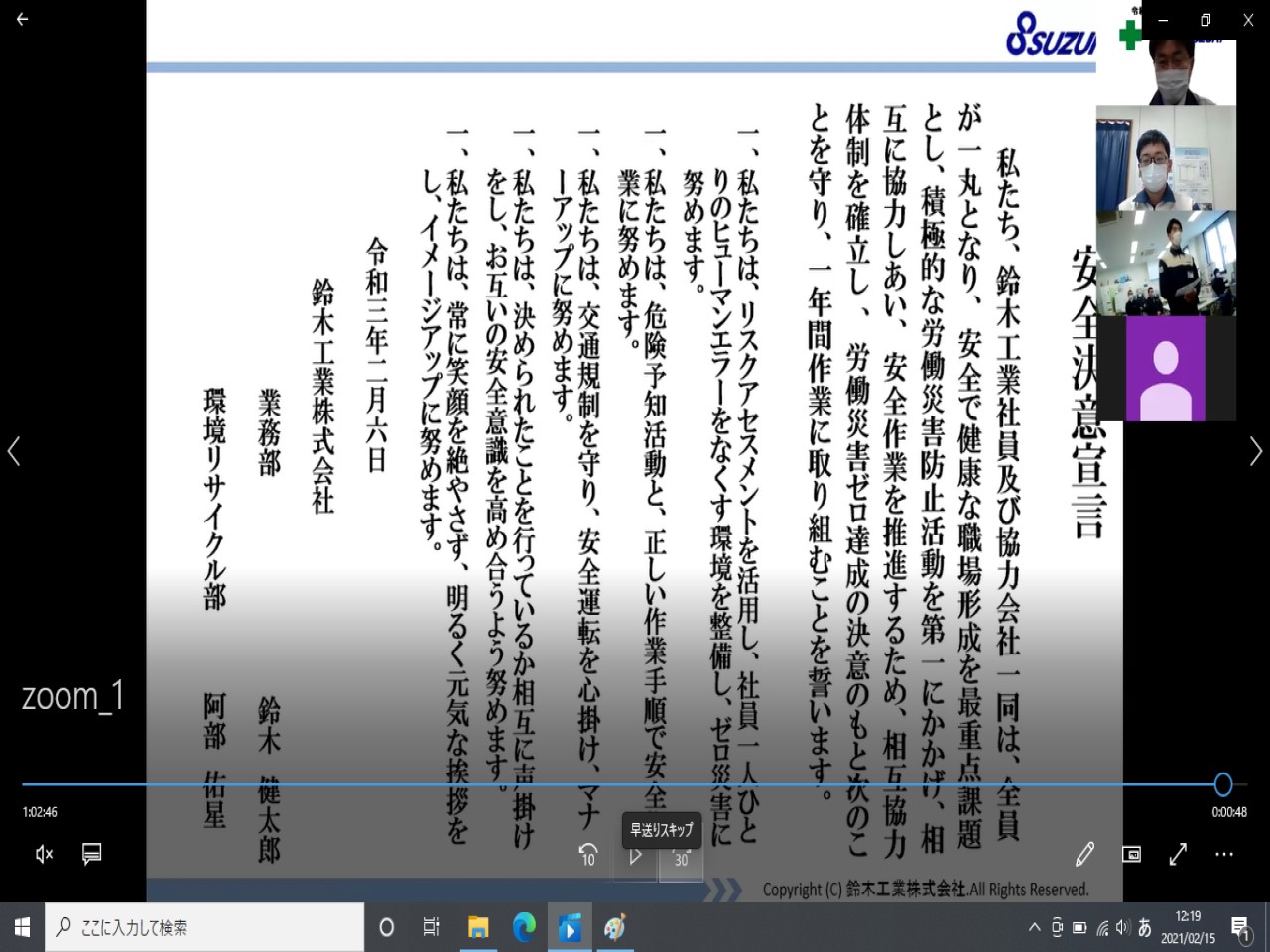The height and width of the screenshot is (952, 1270).
Task: Switch to mini view playback
Action: (x=1131, y=854)
